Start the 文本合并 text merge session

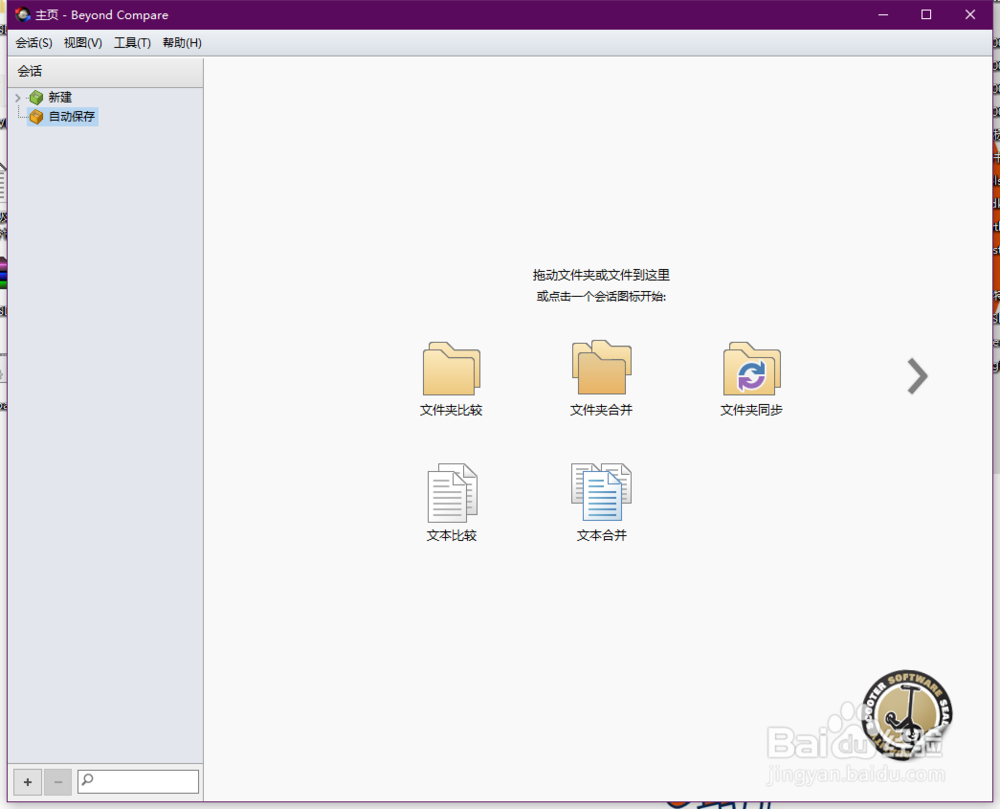601,503
